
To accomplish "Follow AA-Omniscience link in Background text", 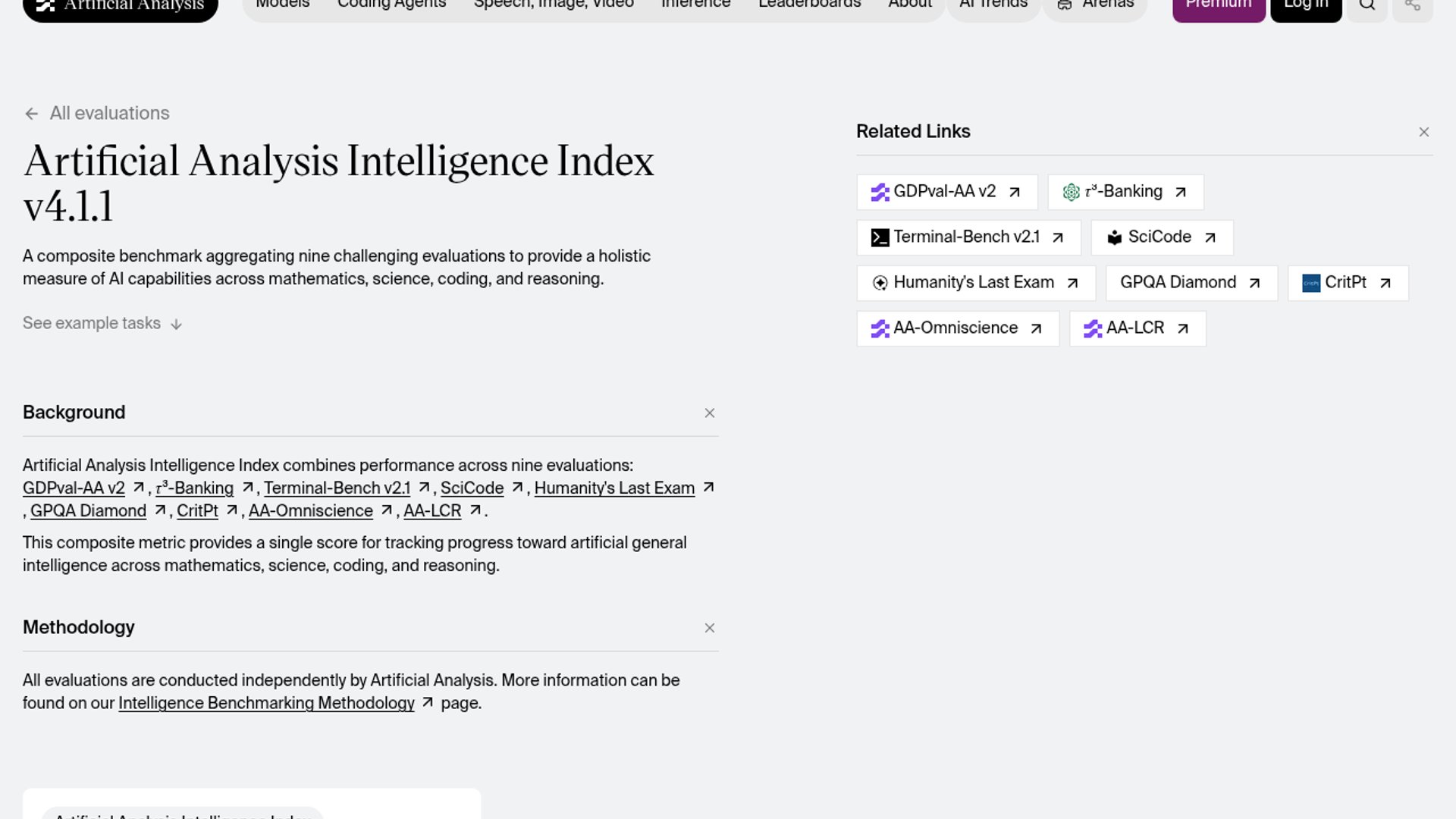I will (x=311, y=511).
